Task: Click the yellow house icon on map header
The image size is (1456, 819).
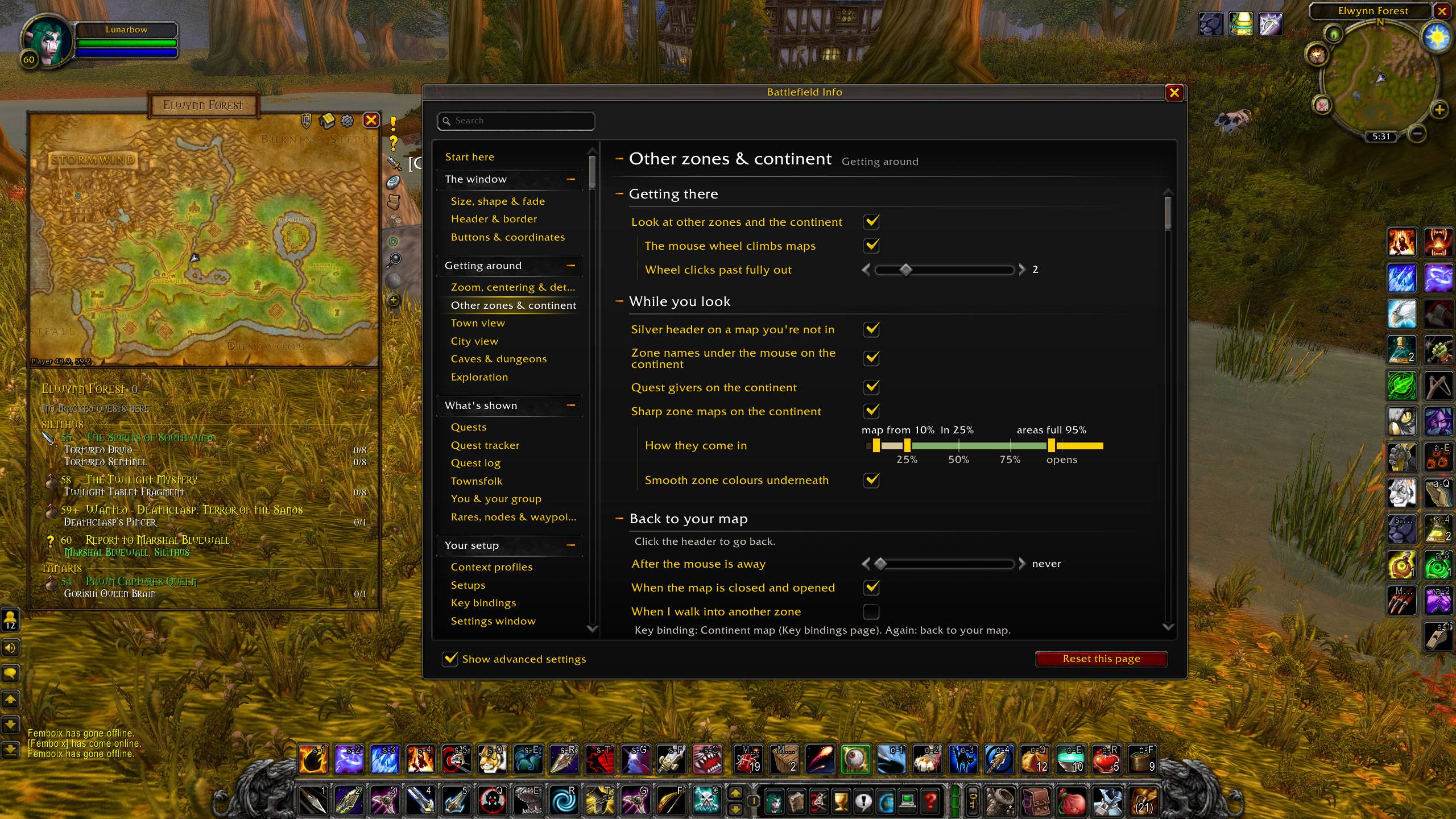Action: (326, 121)
